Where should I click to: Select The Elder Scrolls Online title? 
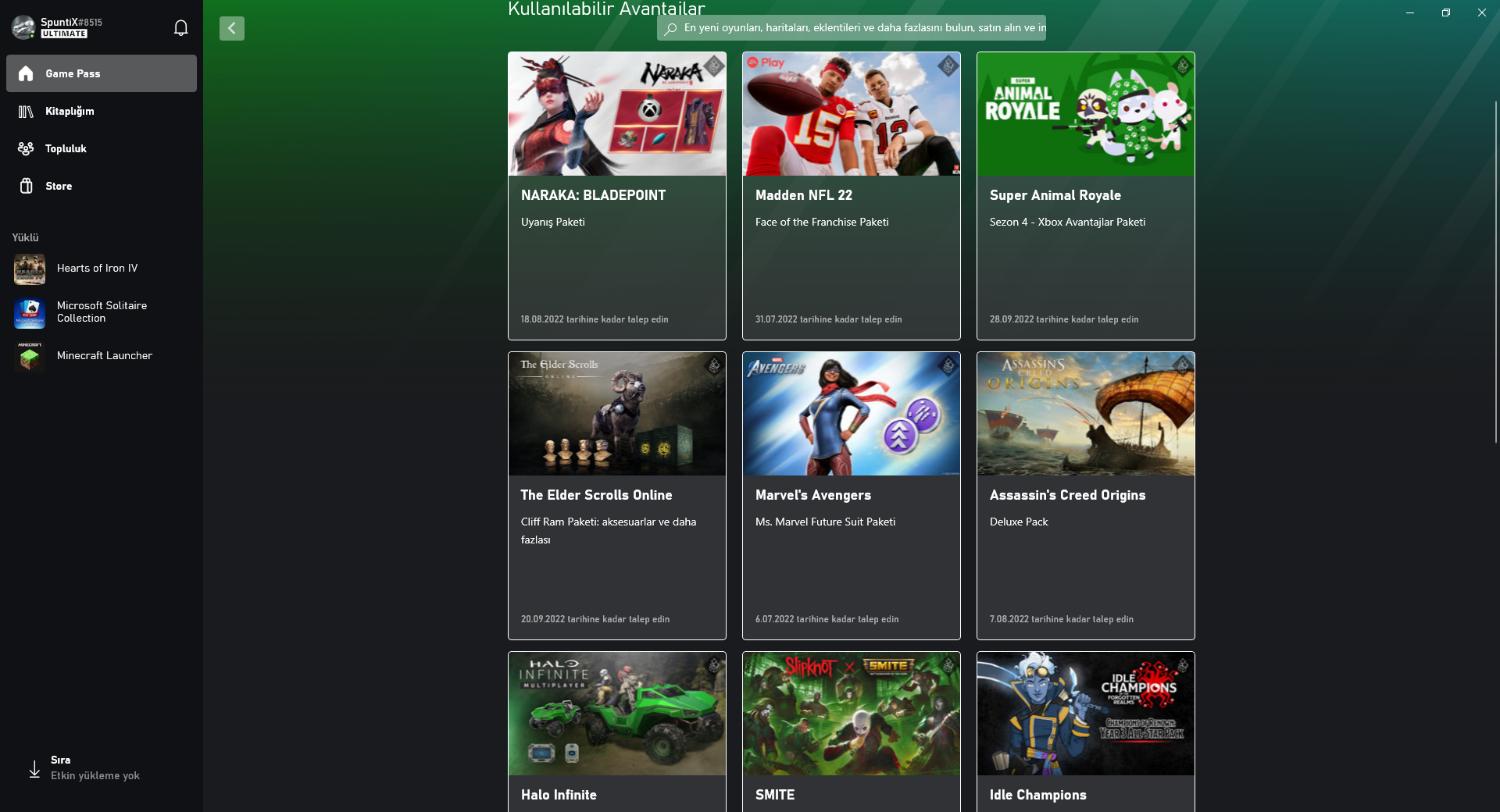pos(596,495)
